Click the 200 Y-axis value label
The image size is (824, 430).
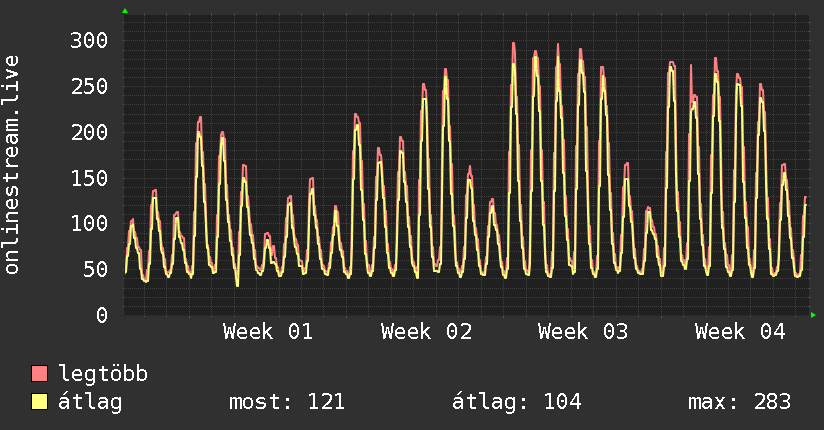[88, 132]
